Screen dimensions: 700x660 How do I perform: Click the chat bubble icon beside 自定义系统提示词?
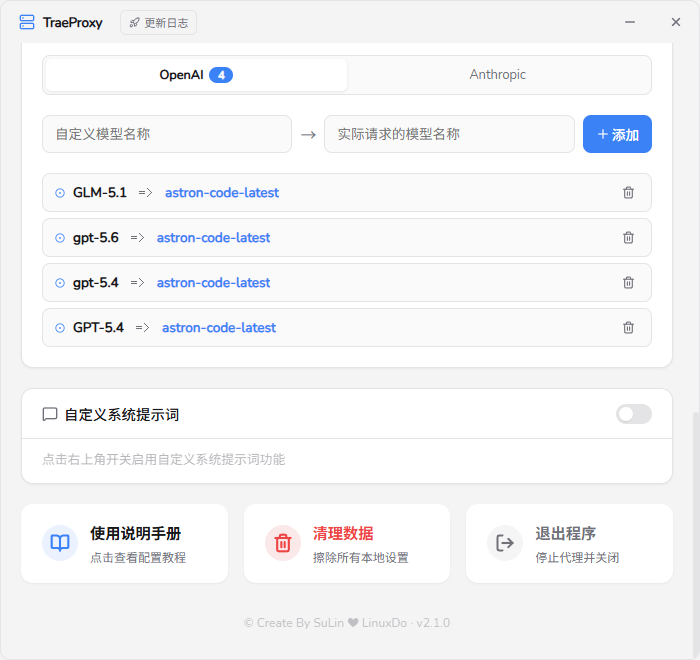[x=50, y=414]
